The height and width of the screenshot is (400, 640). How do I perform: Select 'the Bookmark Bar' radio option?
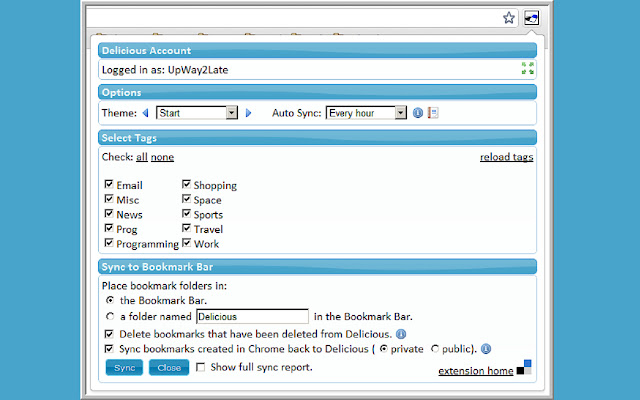click(110, 300)
